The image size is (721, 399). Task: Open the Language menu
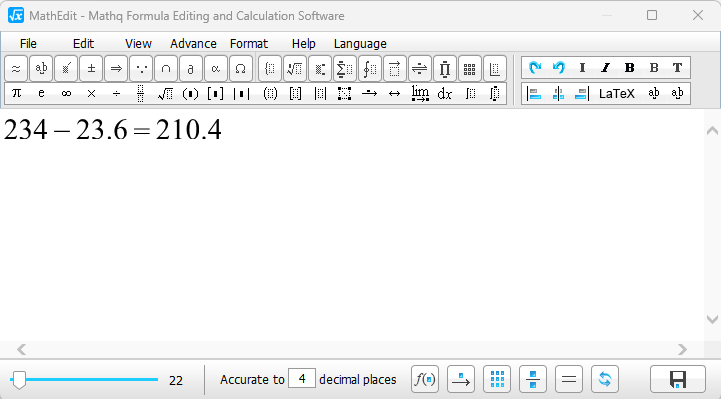coord(360,44)
